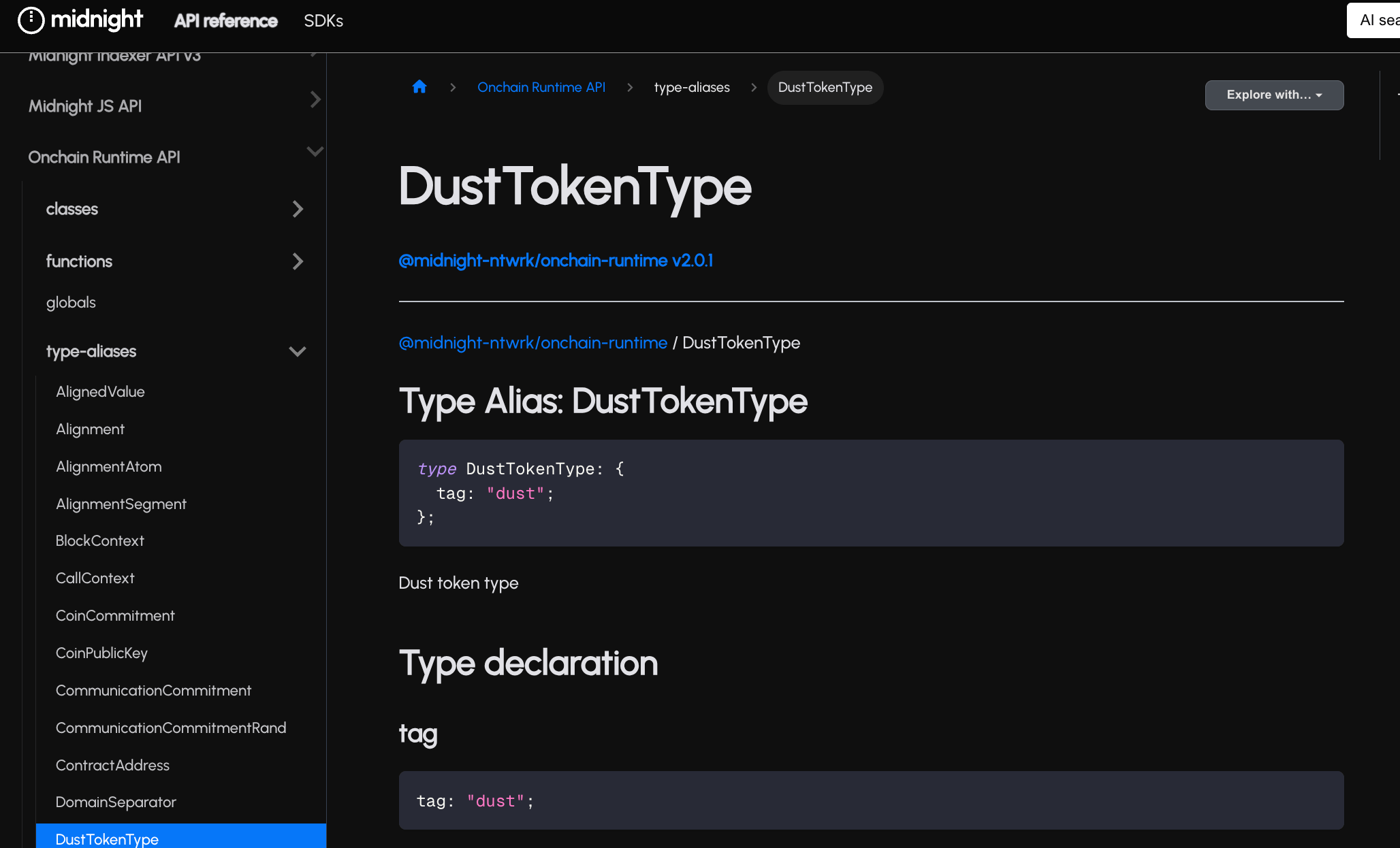This screenshot has height=848, width=1400.
Task: Open the ContractAddress type alias page
Action: pyautogui.click(x=112, y=765)
